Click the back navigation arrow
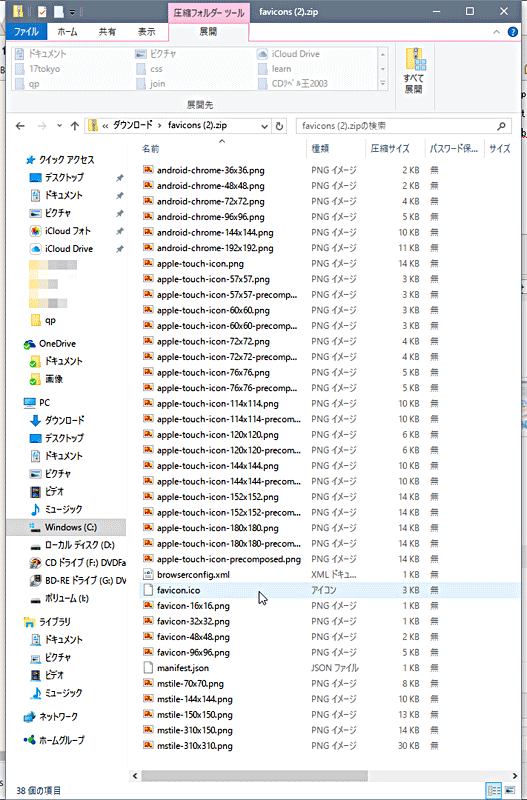 [20, 126]
